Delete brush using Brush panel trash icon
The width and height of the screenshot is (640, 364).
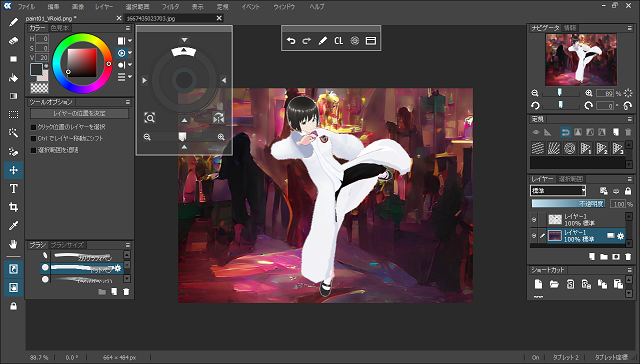[126, 292]
